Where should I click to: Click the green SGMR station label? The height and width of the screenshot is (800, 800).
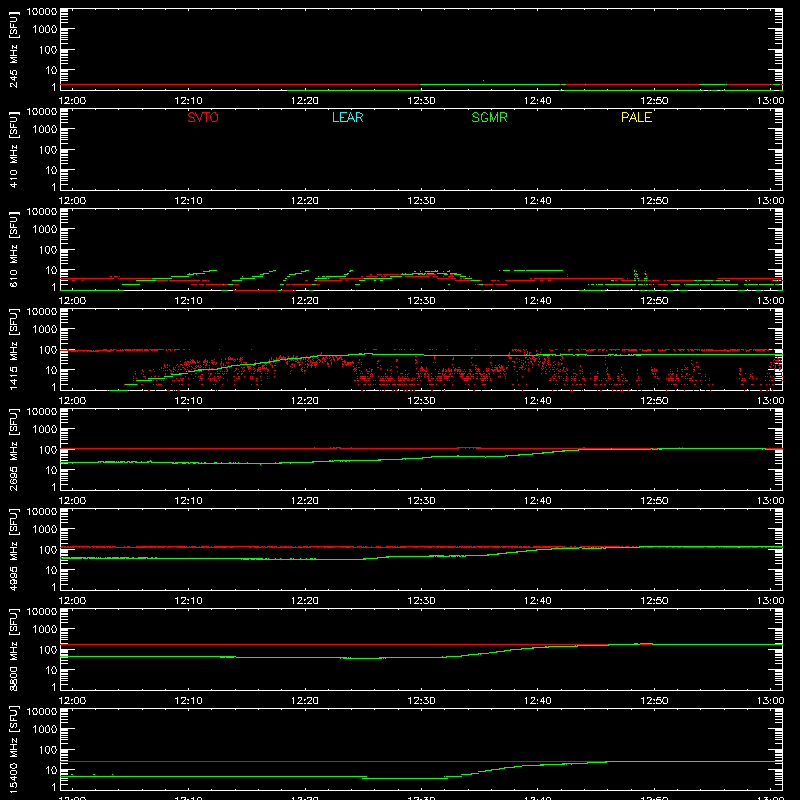(489, 117)
